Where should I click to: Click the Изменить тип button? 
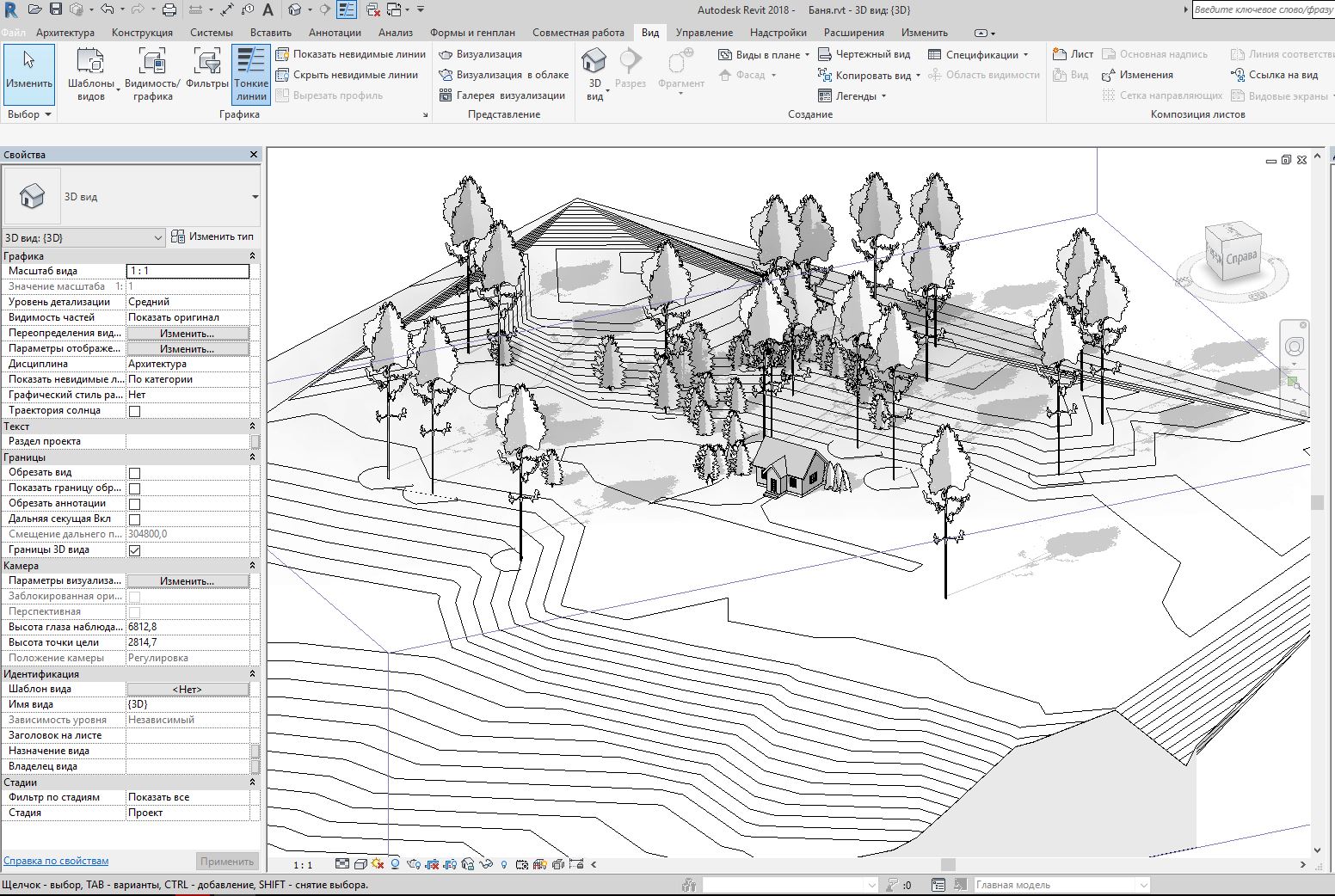pos(213,236)
